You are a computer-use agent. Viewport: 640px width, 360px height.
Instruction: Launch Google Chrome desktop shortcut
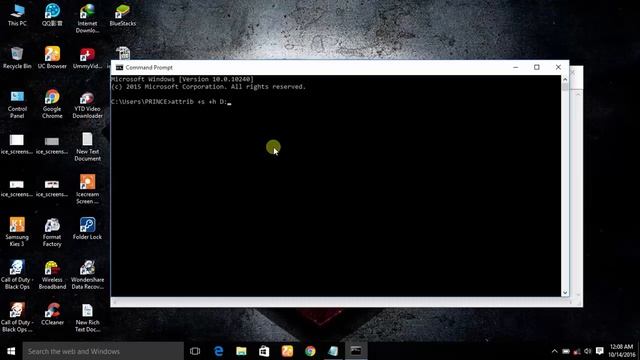point(52,104)
